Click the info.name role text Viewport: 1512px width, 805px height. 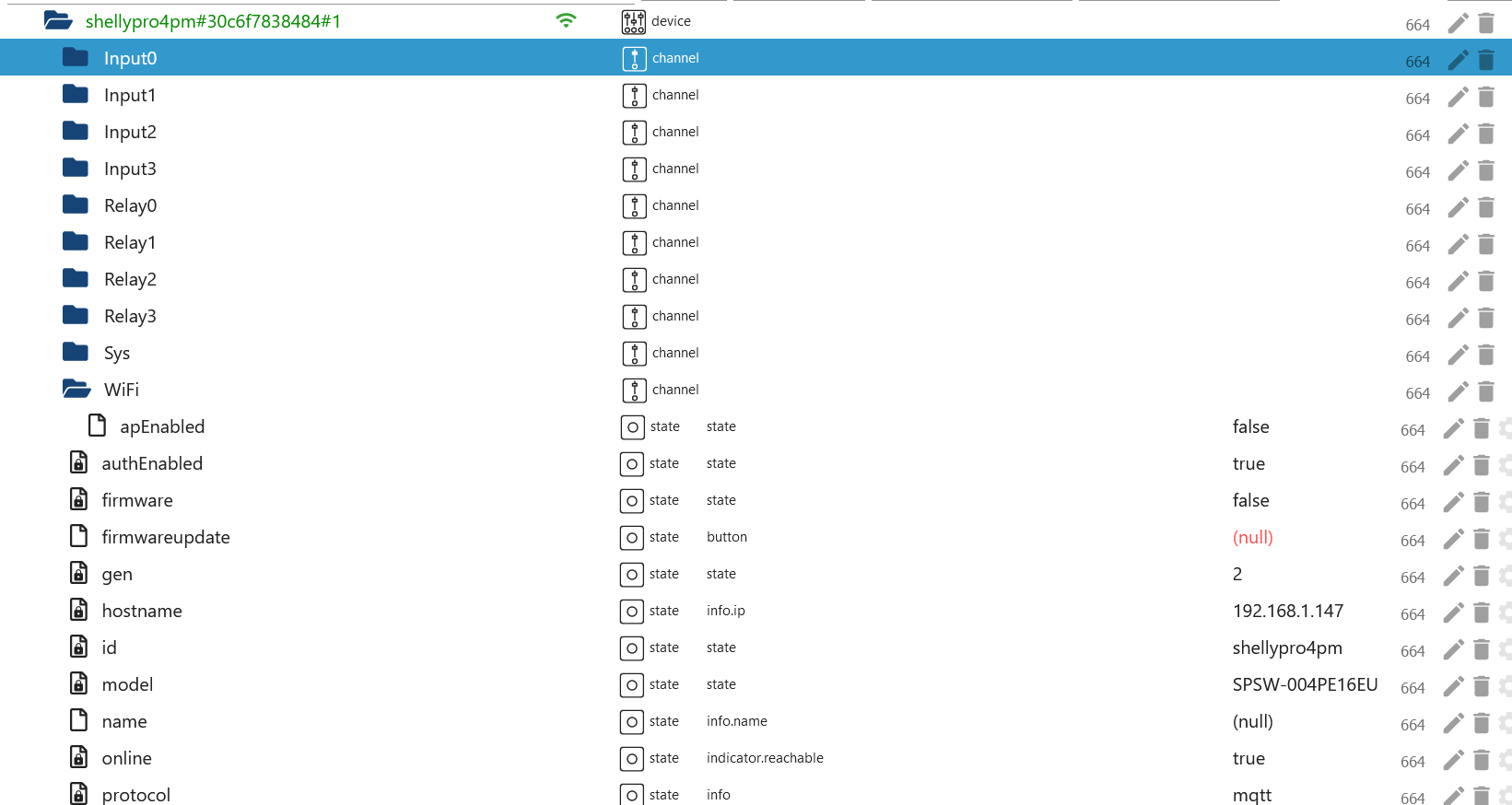click(736, 721)
